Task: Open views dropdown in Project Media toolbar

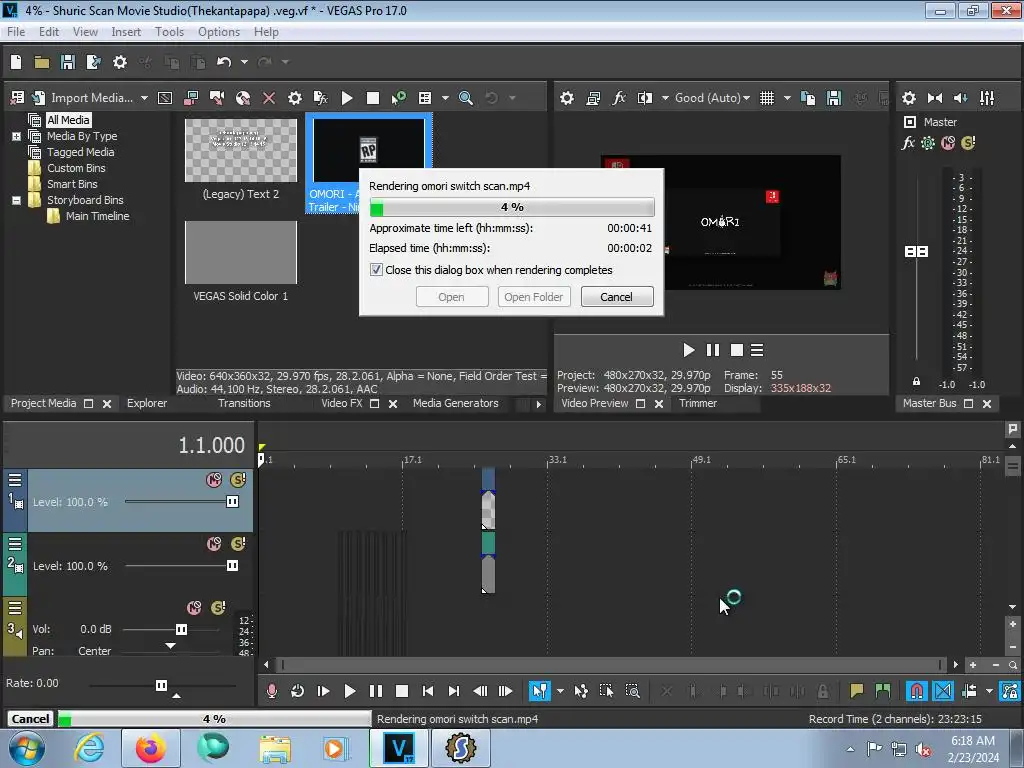Action: [x=445, y=98]
